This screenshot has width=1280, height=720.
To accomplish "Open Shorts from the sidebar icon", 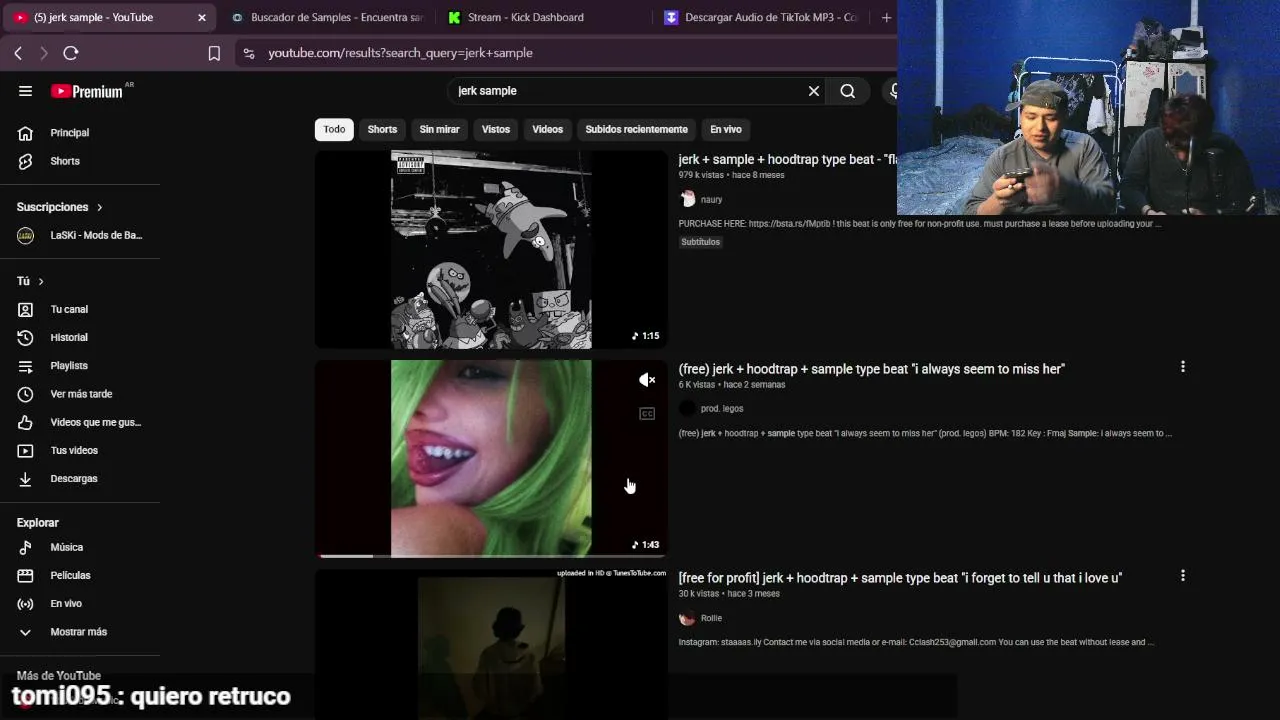I will pyautogui.click(x=26, y=161).
